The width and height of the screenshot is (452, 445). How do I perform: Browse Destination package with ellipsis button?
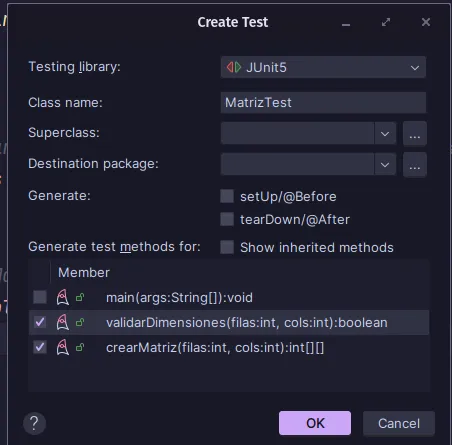pyautogui.click(x=415, y=164)
